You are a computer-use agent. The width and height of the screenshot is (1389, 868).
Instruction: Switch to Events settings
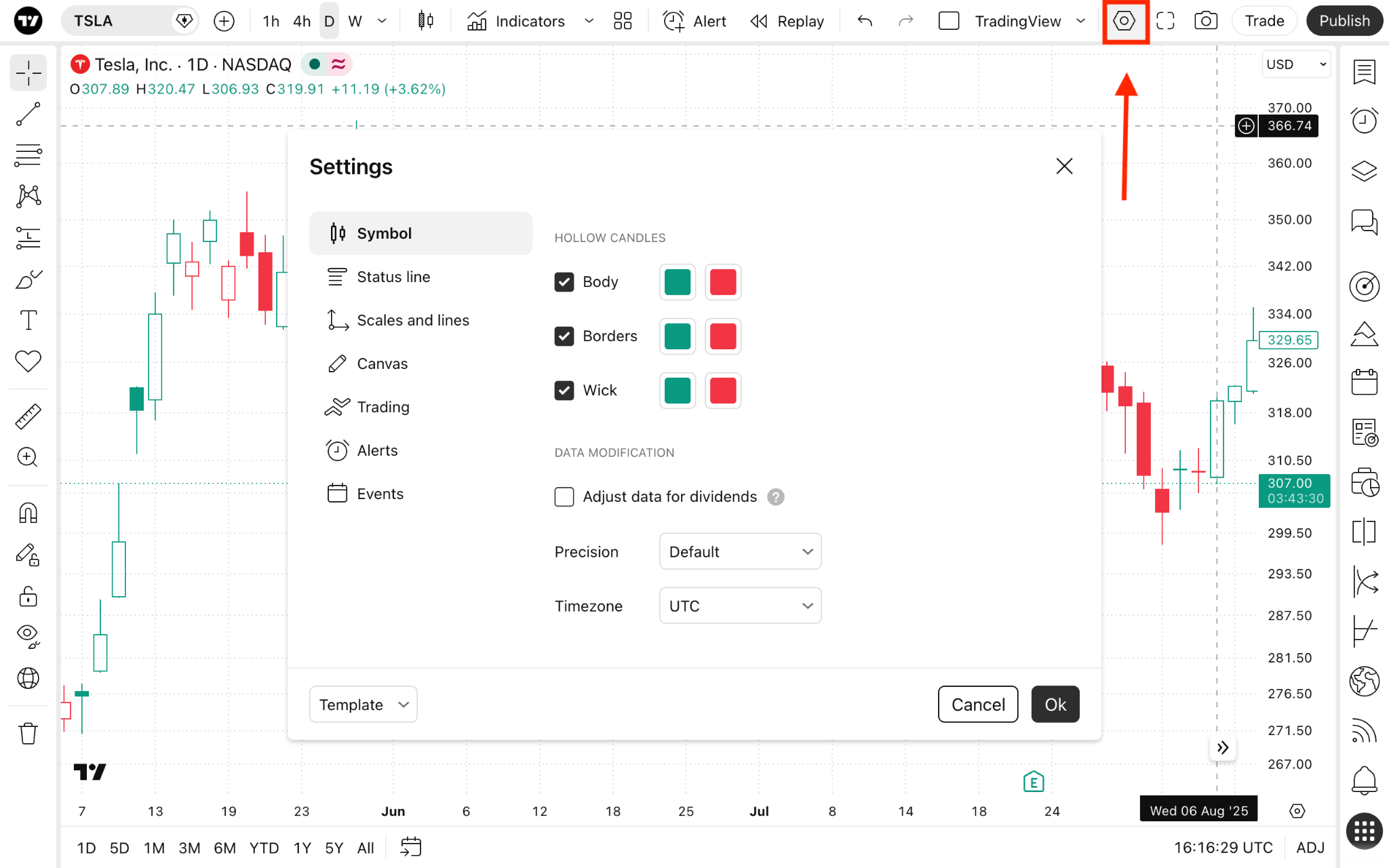420,494
